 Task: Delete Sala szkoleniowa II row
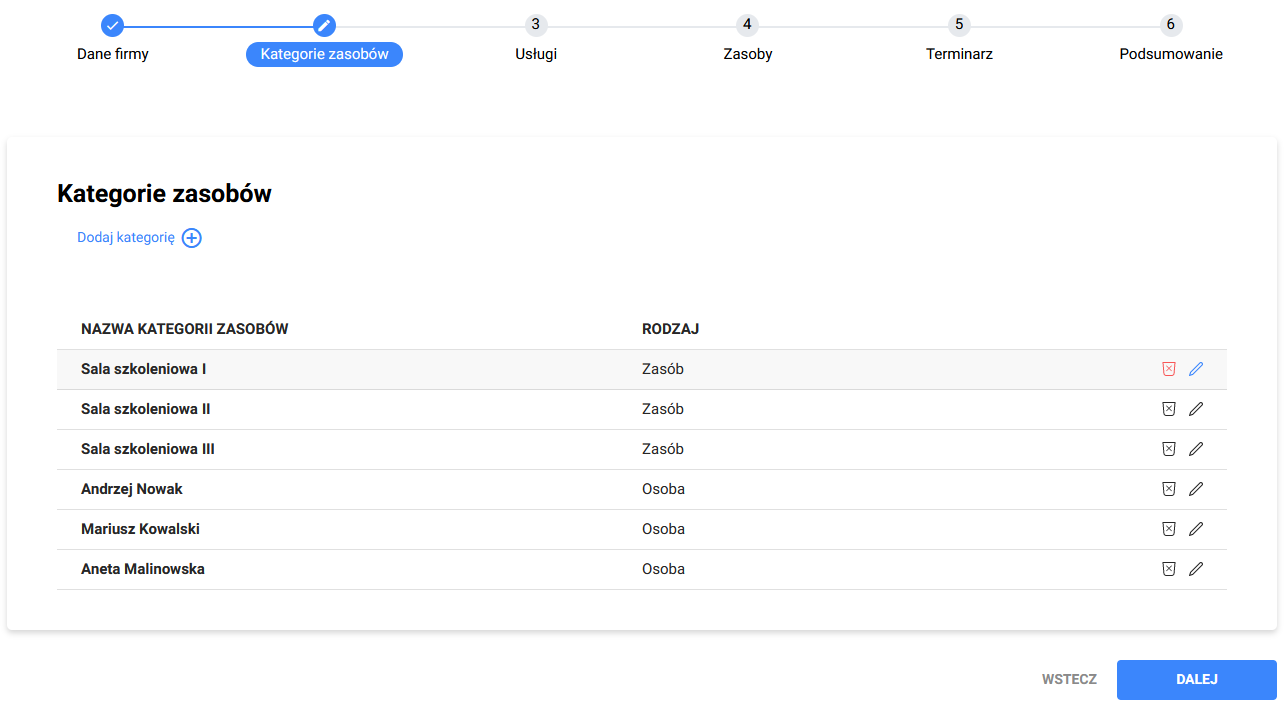1168,409
